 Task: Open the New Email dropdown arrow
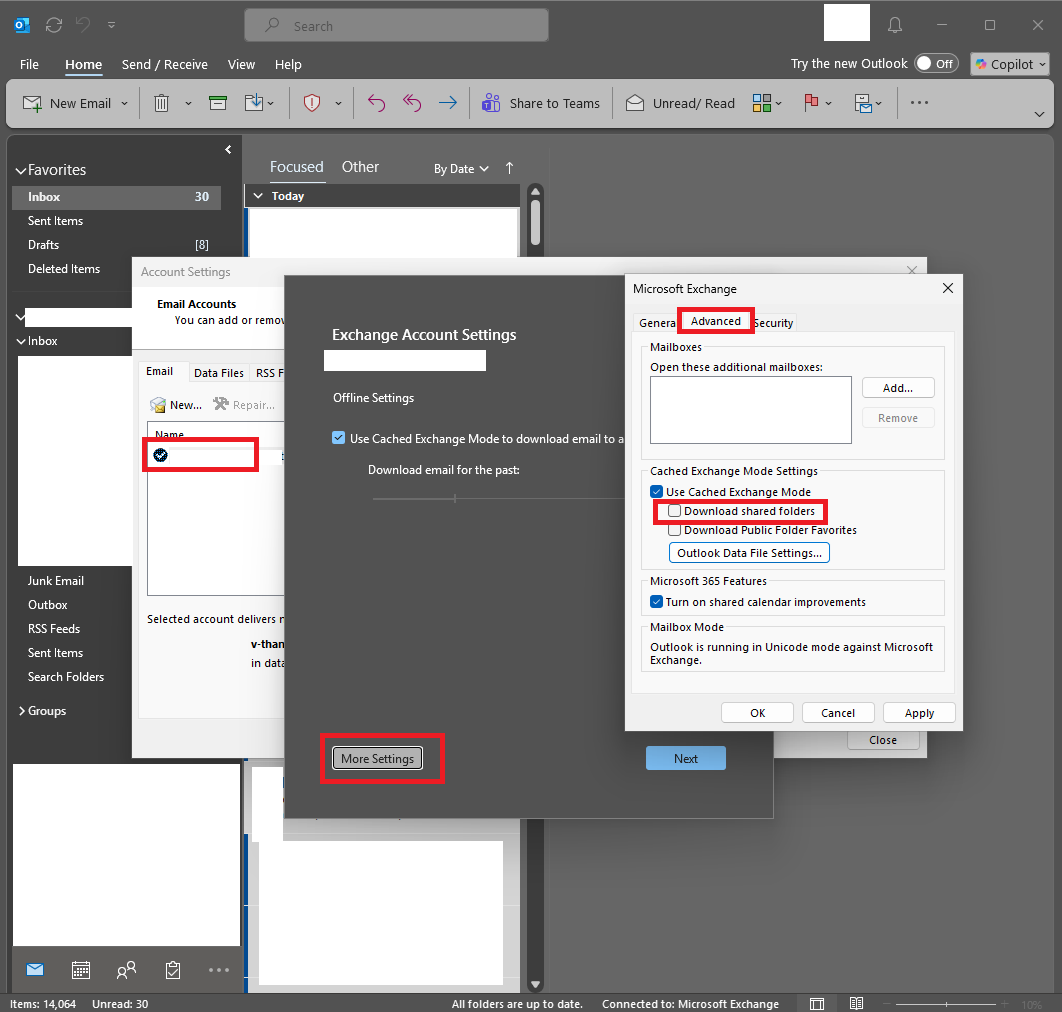(x=125, y=104)
